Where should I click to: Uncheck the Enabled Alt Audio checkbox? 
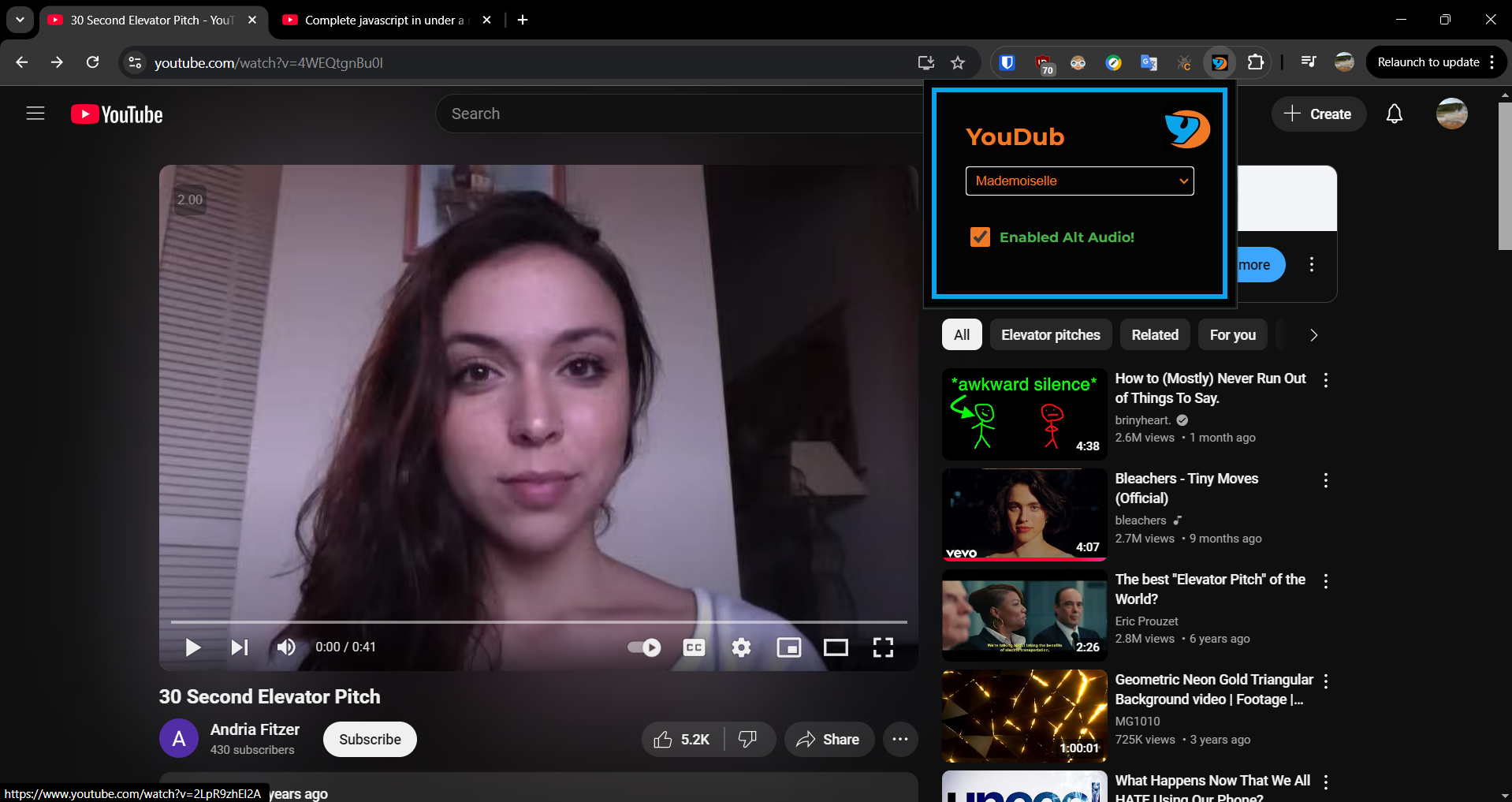(980, 237)
